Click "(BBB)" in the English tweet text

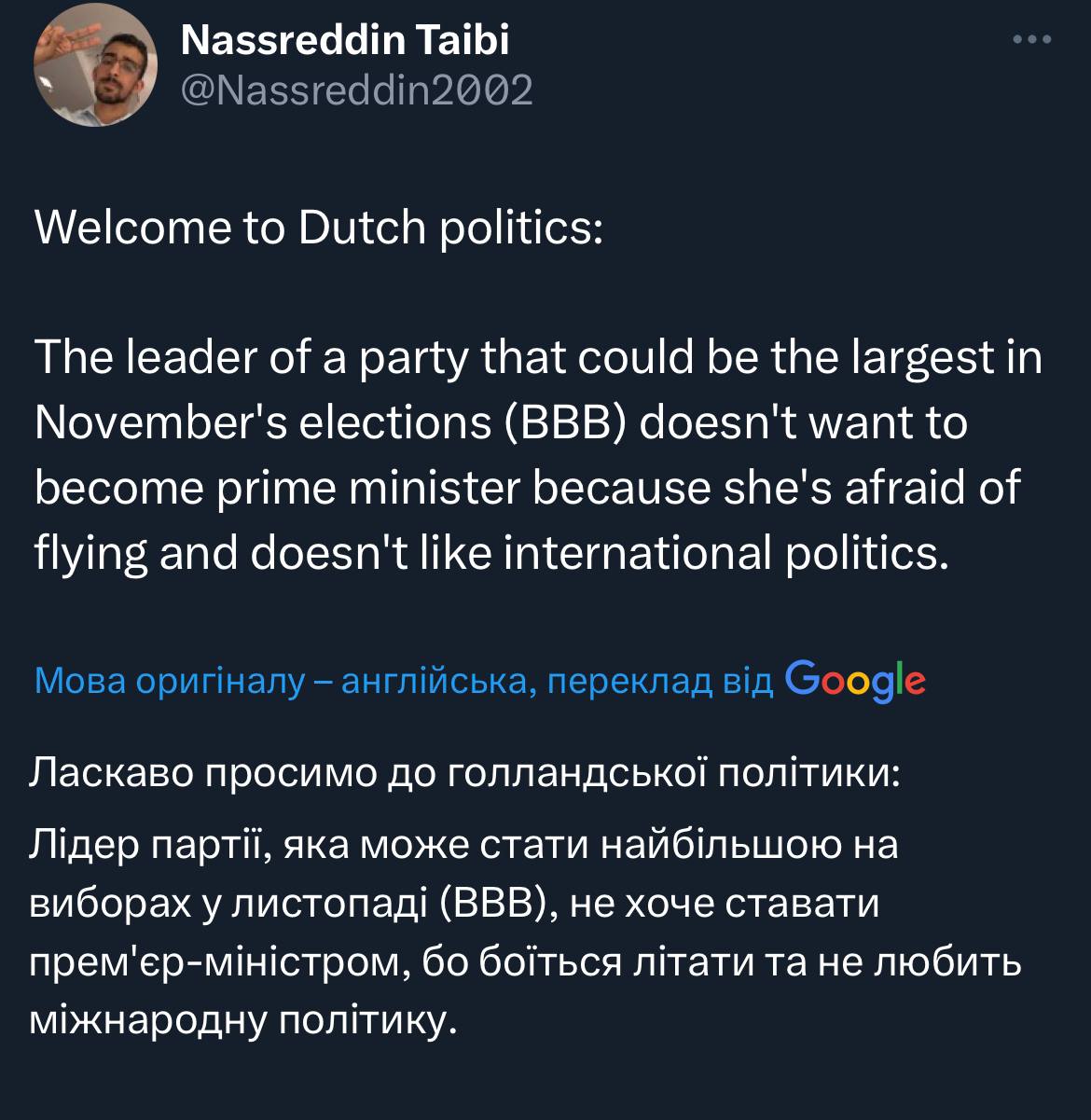(x=566, y=422)
